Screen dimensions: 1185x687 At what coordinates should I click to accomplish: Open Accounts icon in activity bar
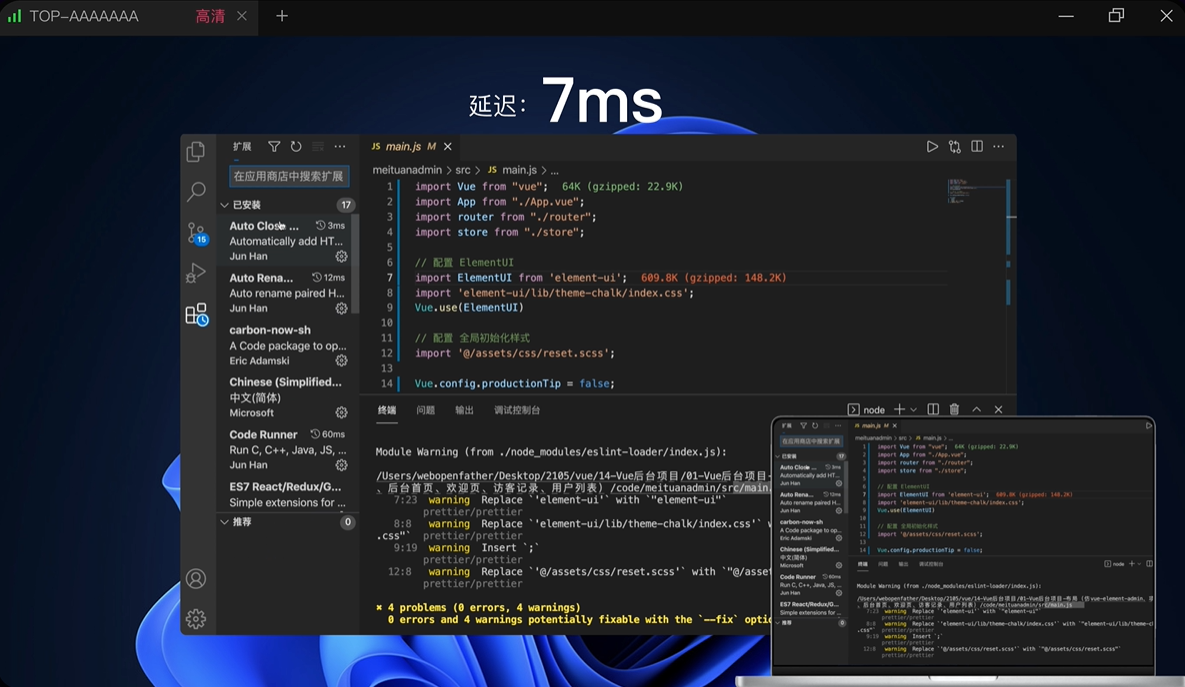click(x=196, y=579)
